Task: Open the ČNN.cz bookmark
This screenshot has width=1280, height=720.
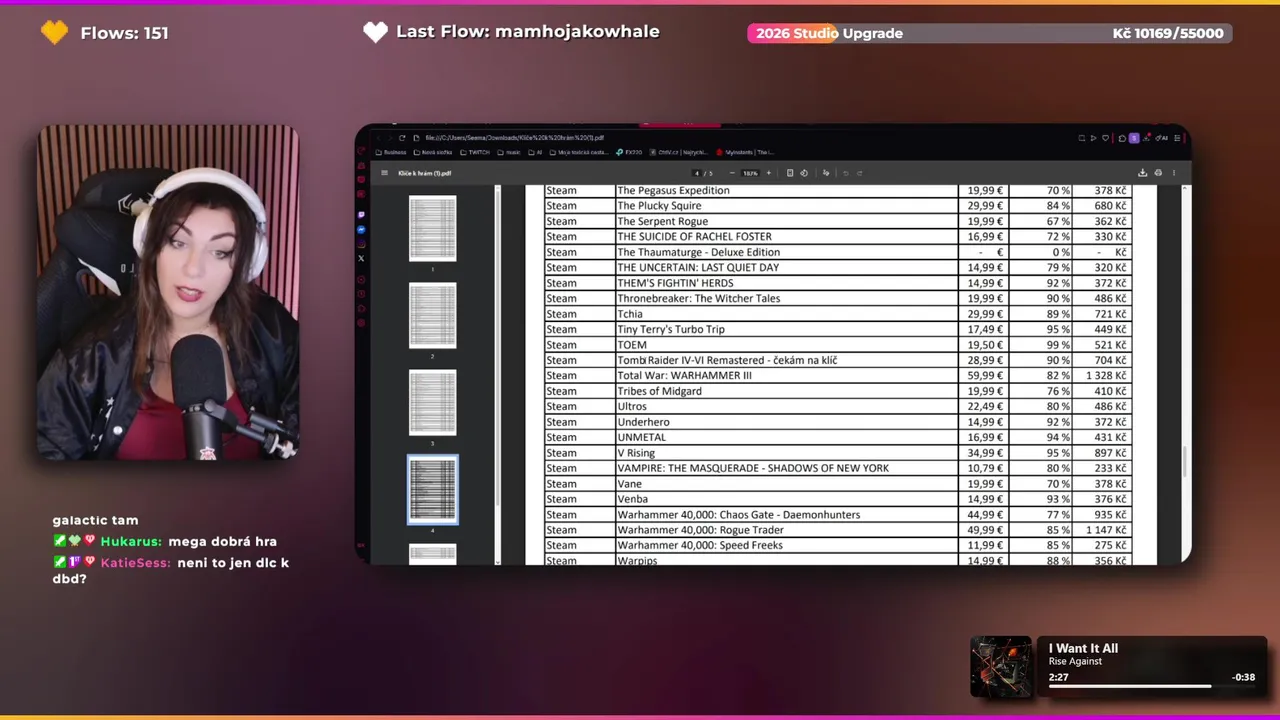Action: [x=679, y=152]
